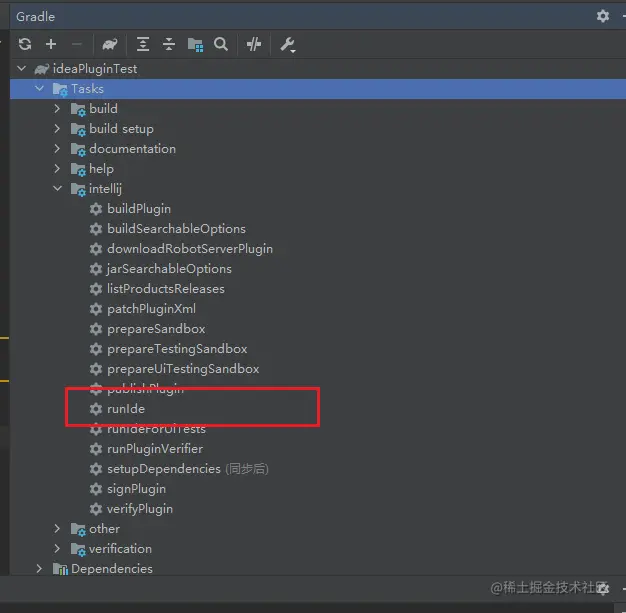The image size is (626, 613).
Task: Click the gear icon beside listProductsReleases
Action: (x=96, y=289)
